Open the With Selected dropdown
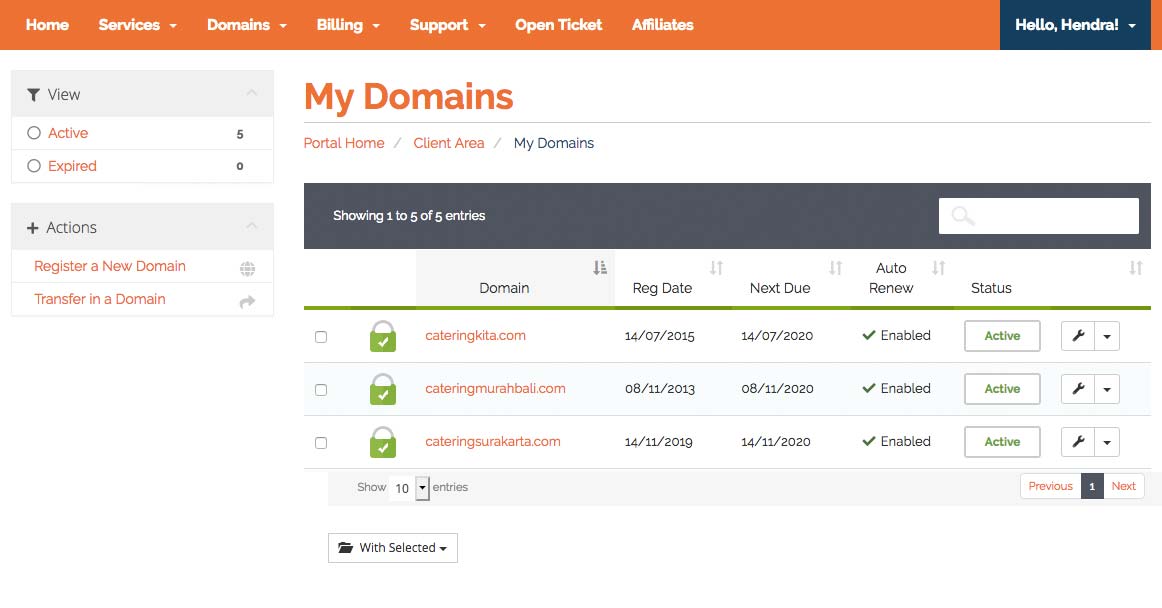 point(393,548)
